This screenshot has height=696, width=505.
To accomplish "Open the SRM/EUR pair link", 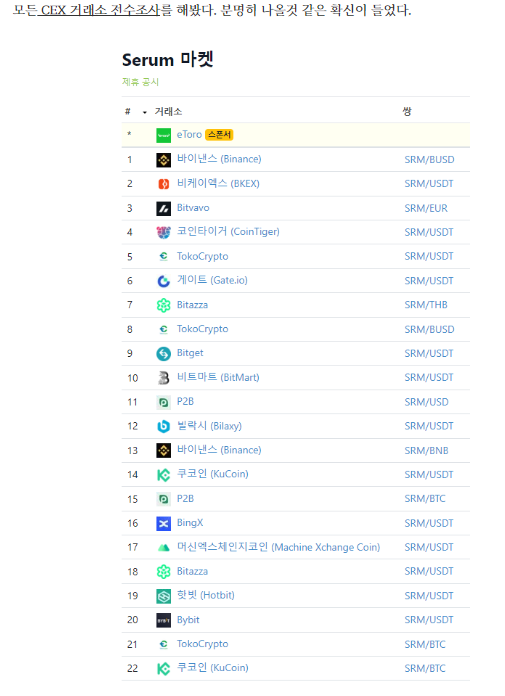I will click(x=426, y=208).
